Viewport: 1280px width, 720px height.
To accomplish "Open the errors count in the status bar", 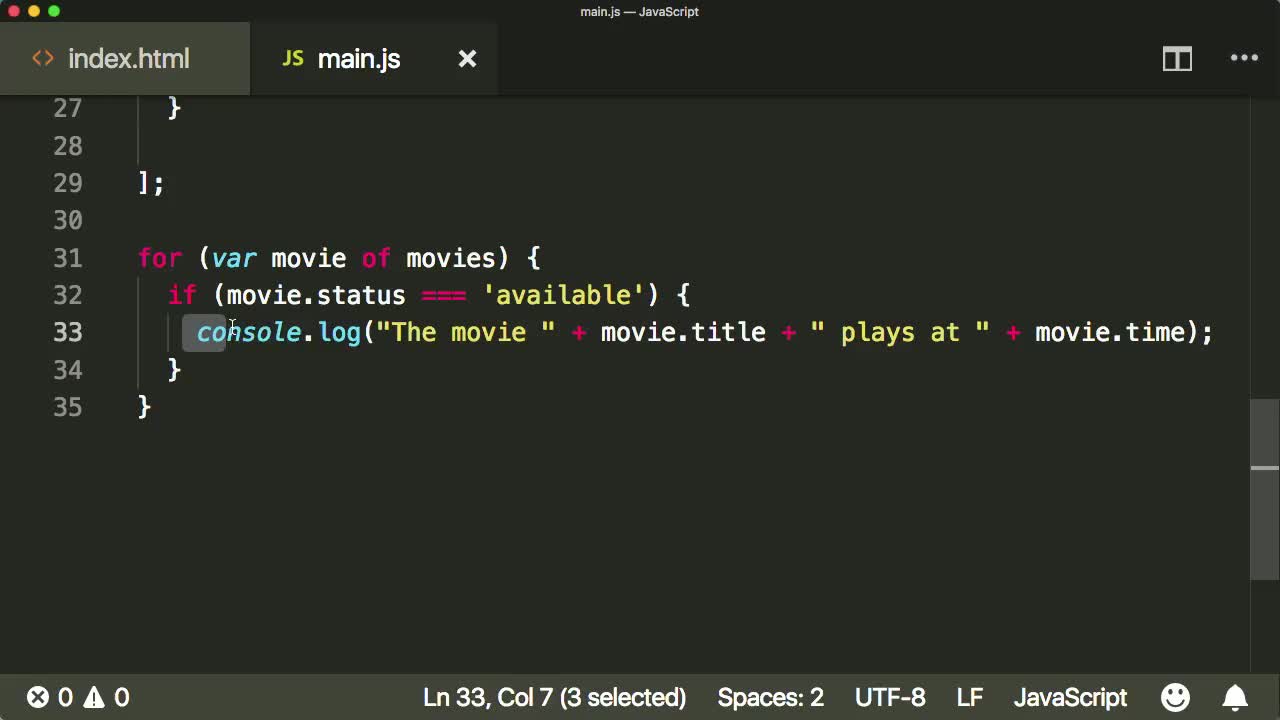I will (50, 697).
